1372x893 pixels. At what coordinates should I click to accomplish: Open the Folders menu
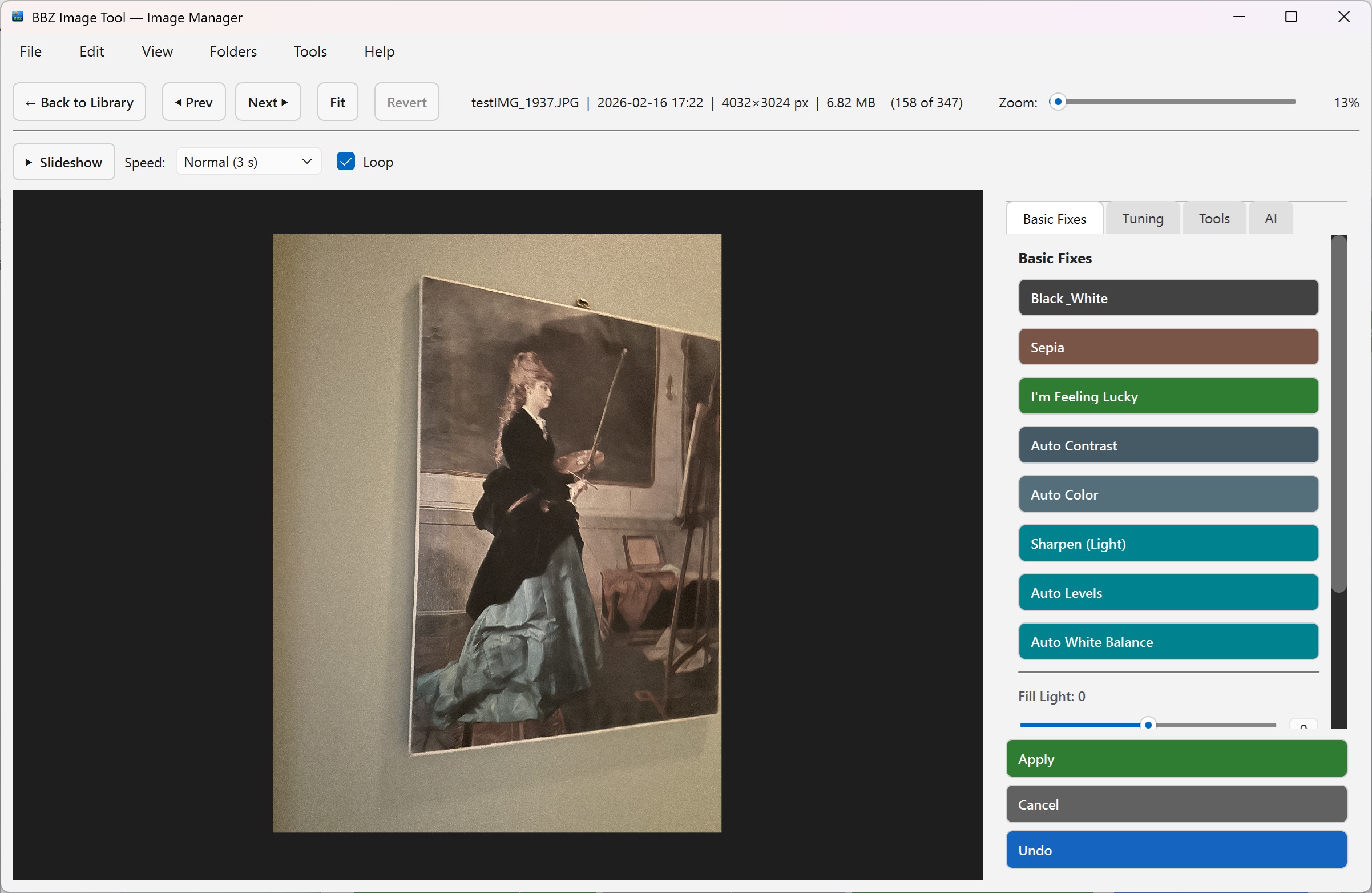[x=233, y=51]
